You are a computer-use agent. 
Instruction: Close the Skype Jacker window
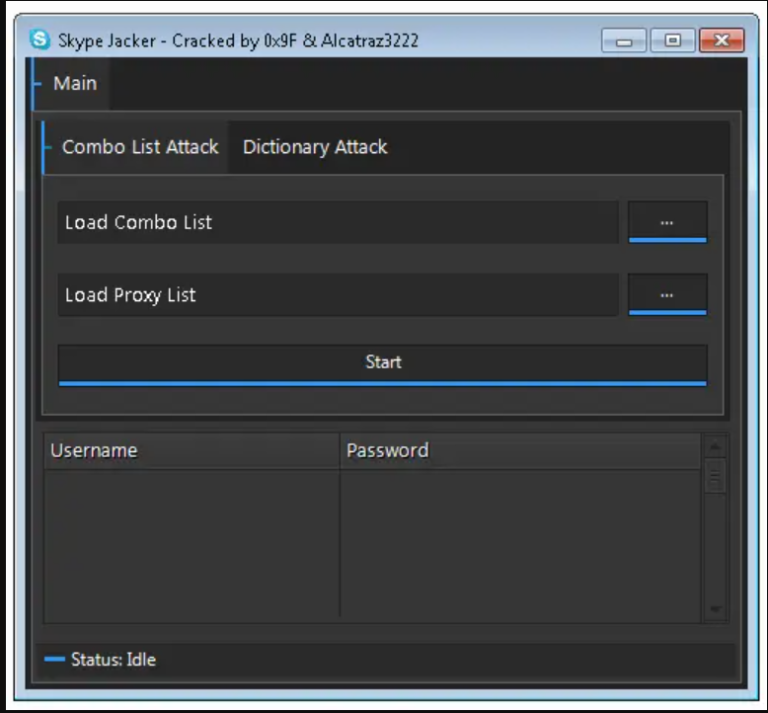tap(722, 40)
